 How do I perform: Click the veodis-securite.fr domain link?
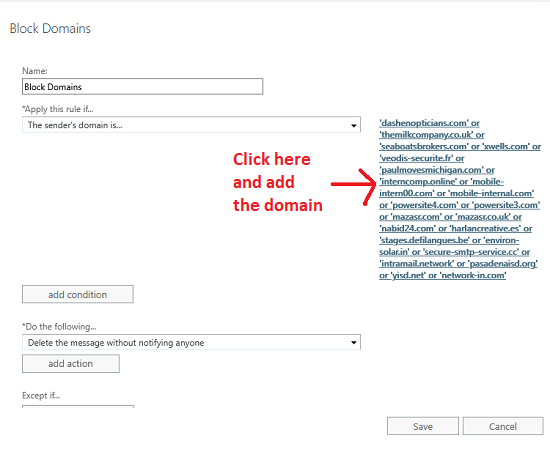(x=417, y=158)
